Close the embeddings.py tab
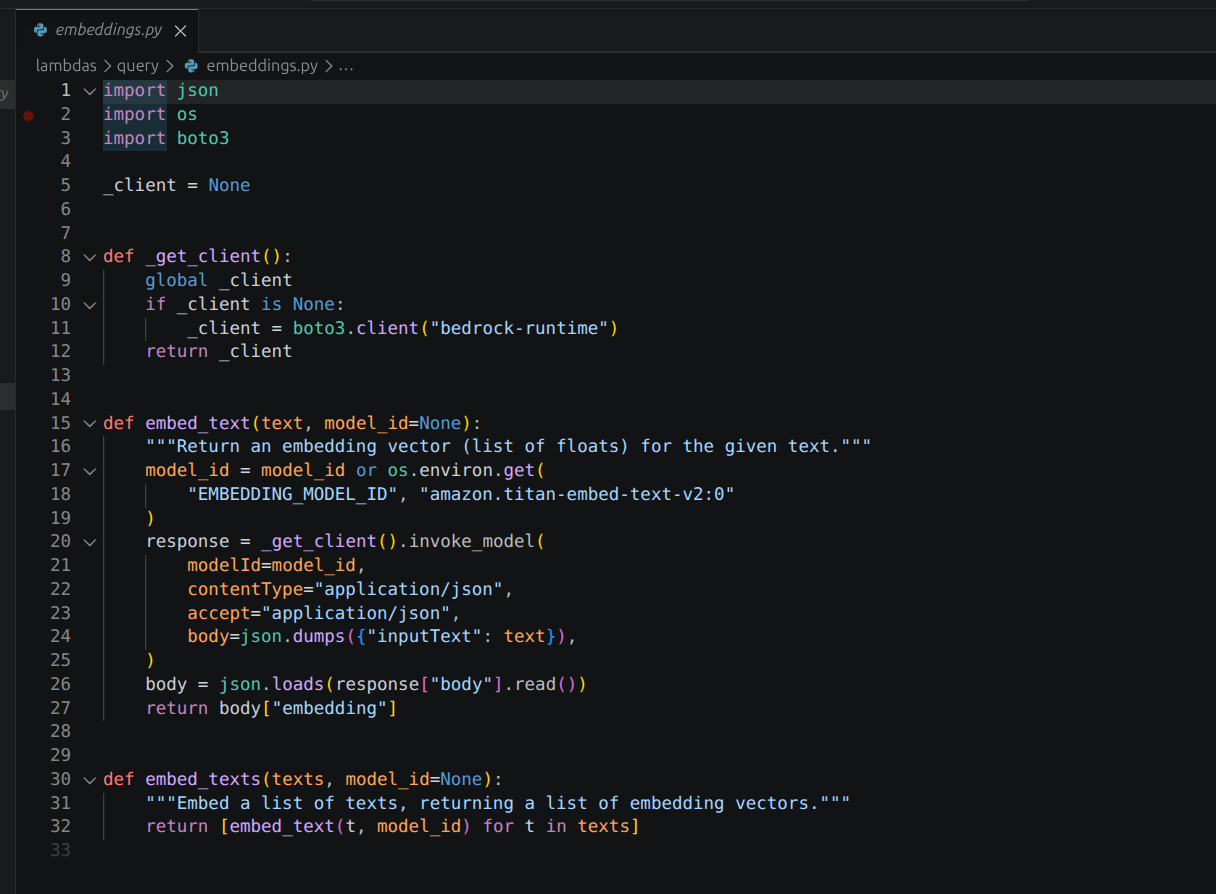 (x=180, y=31)
